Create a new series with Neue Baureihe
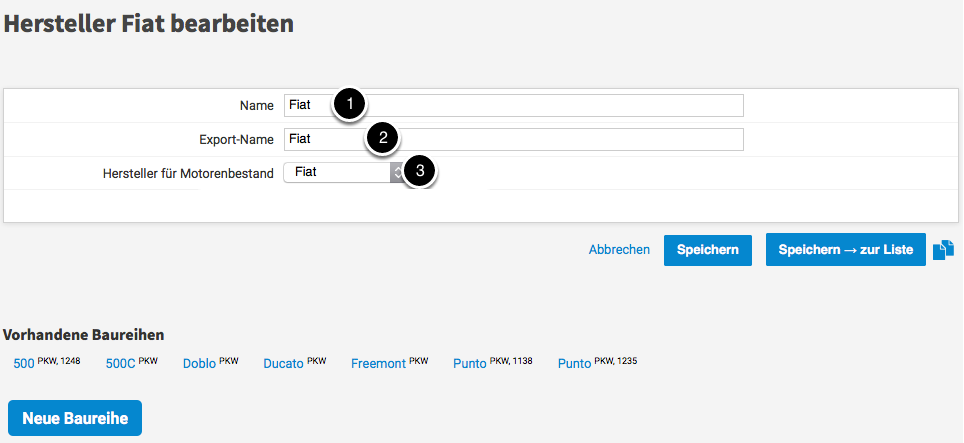The image size is (964, 443). pos(75,418)
